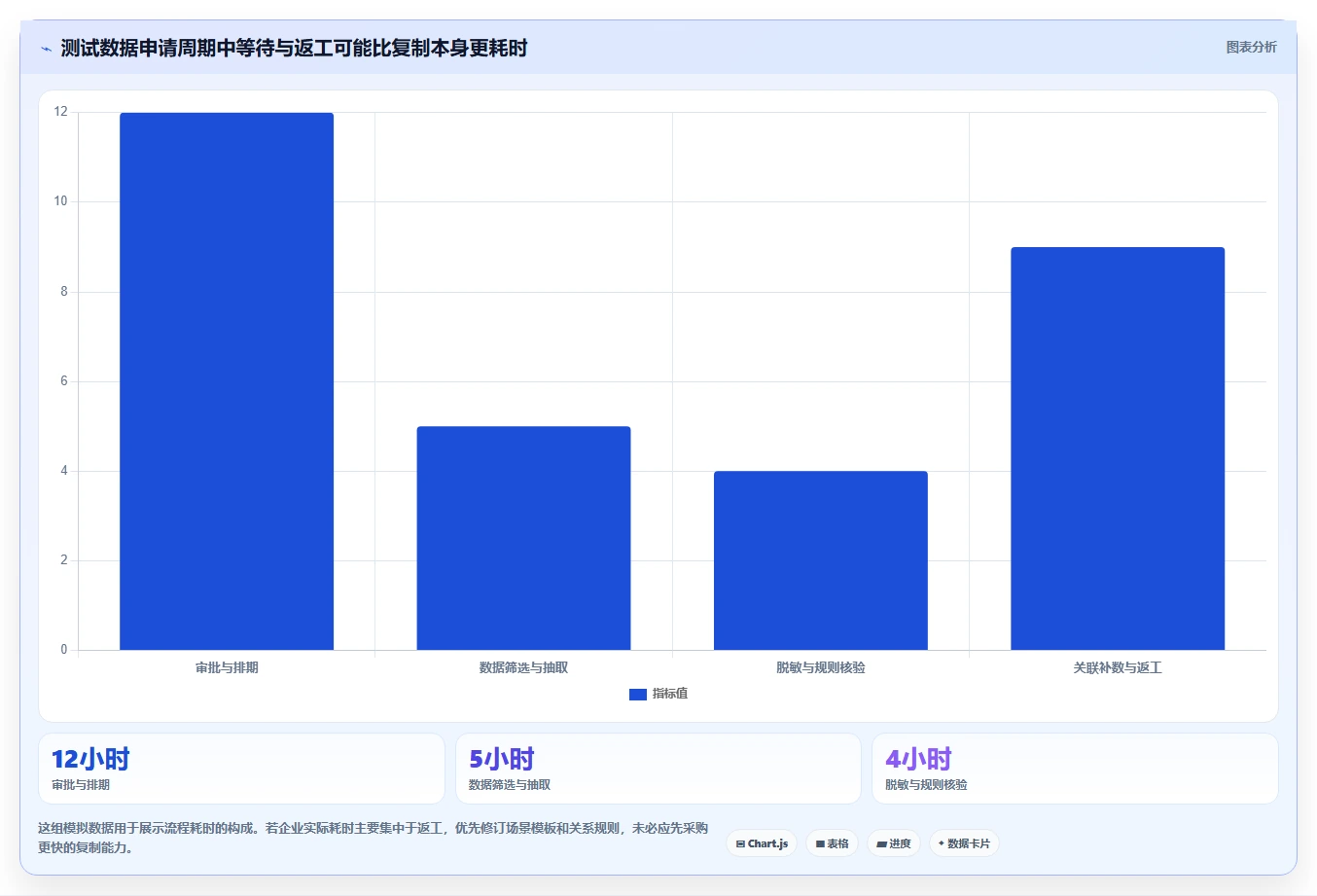Click the y-axis value 8
This screenshot has height=896, width=1317.
coord(64,291)
